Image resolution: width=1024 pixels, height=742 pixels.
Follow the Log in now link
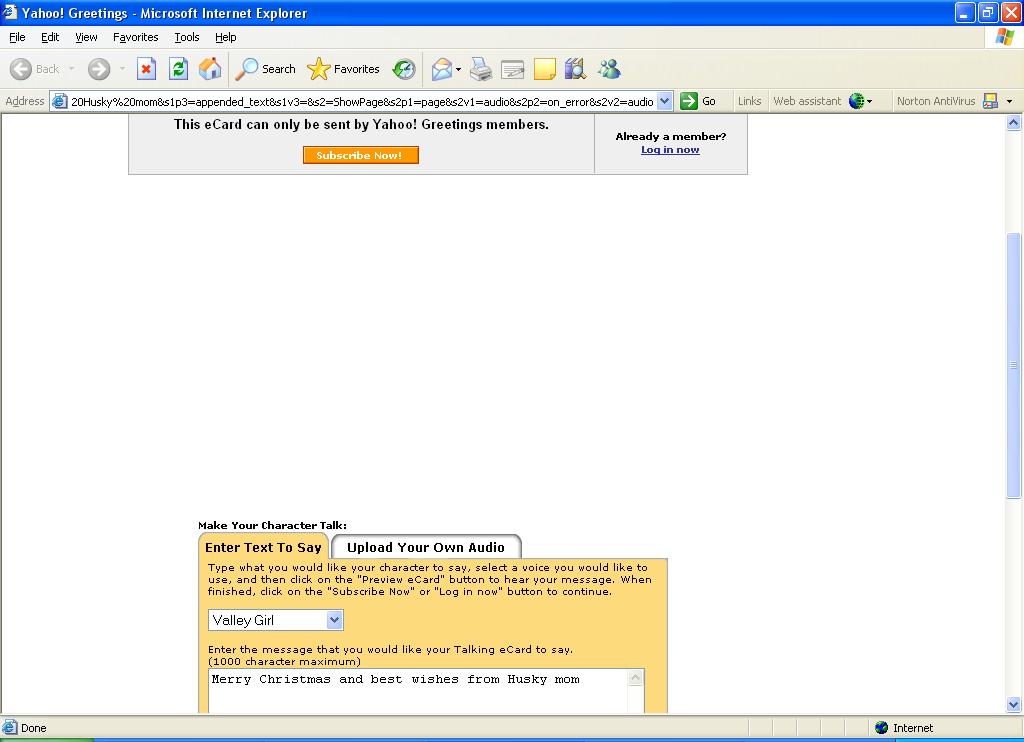(x=670, y=150)
